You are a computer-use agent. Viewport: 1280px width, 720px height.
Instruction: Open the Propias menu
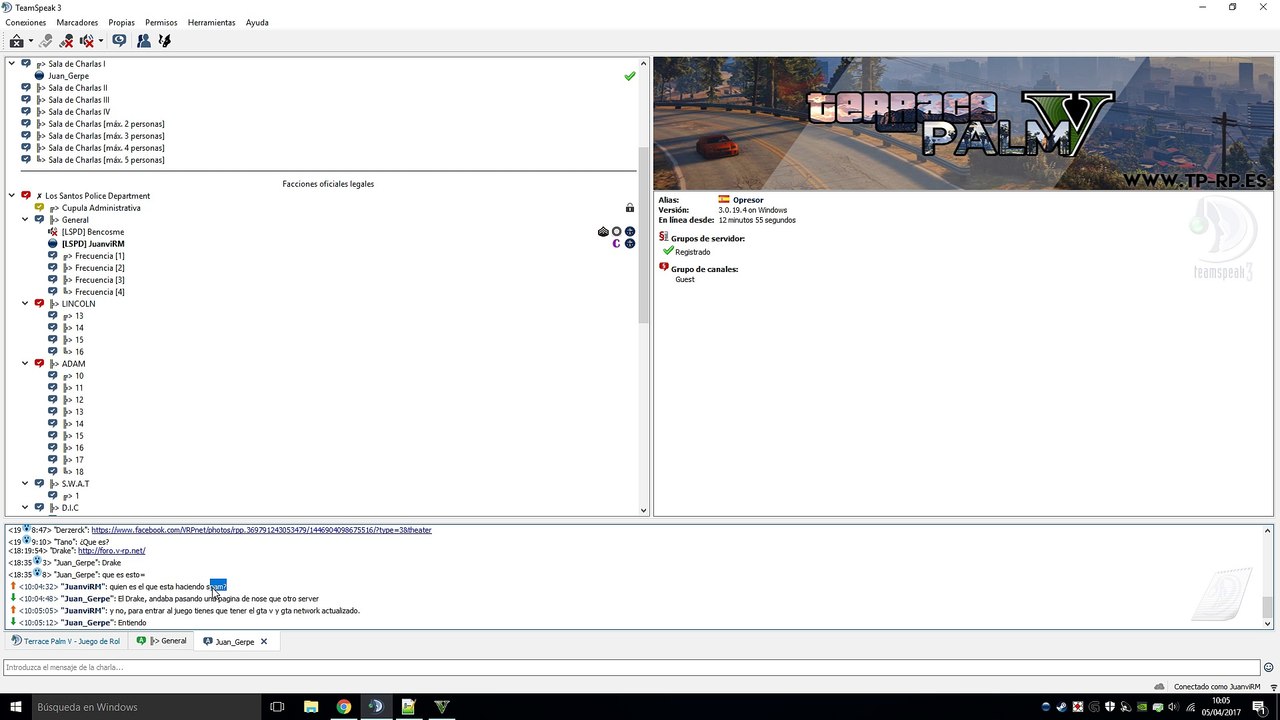[121, 22]
